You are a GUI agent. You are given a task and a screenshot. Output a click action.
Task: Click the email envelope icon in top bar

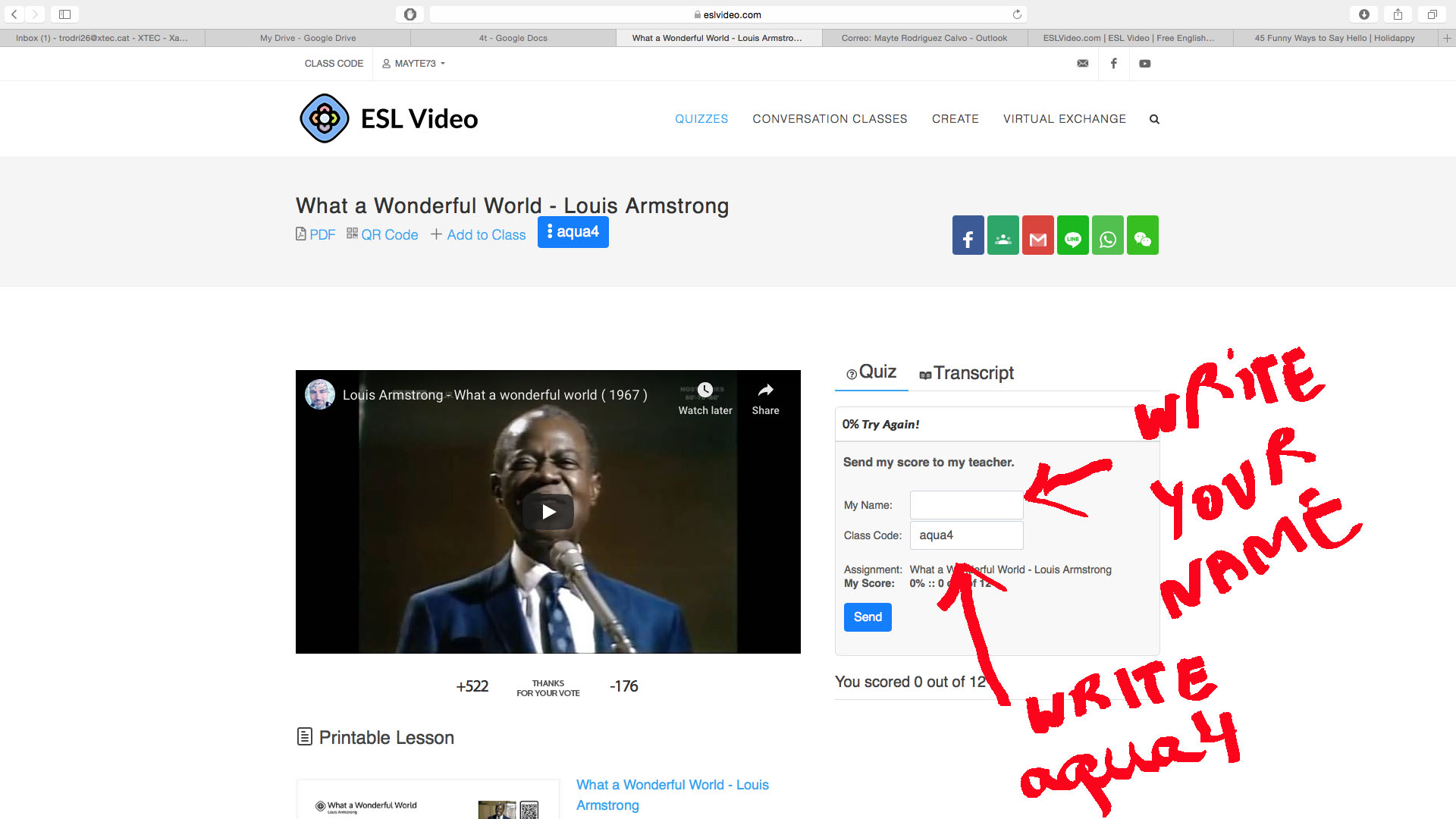(1082, 64)
